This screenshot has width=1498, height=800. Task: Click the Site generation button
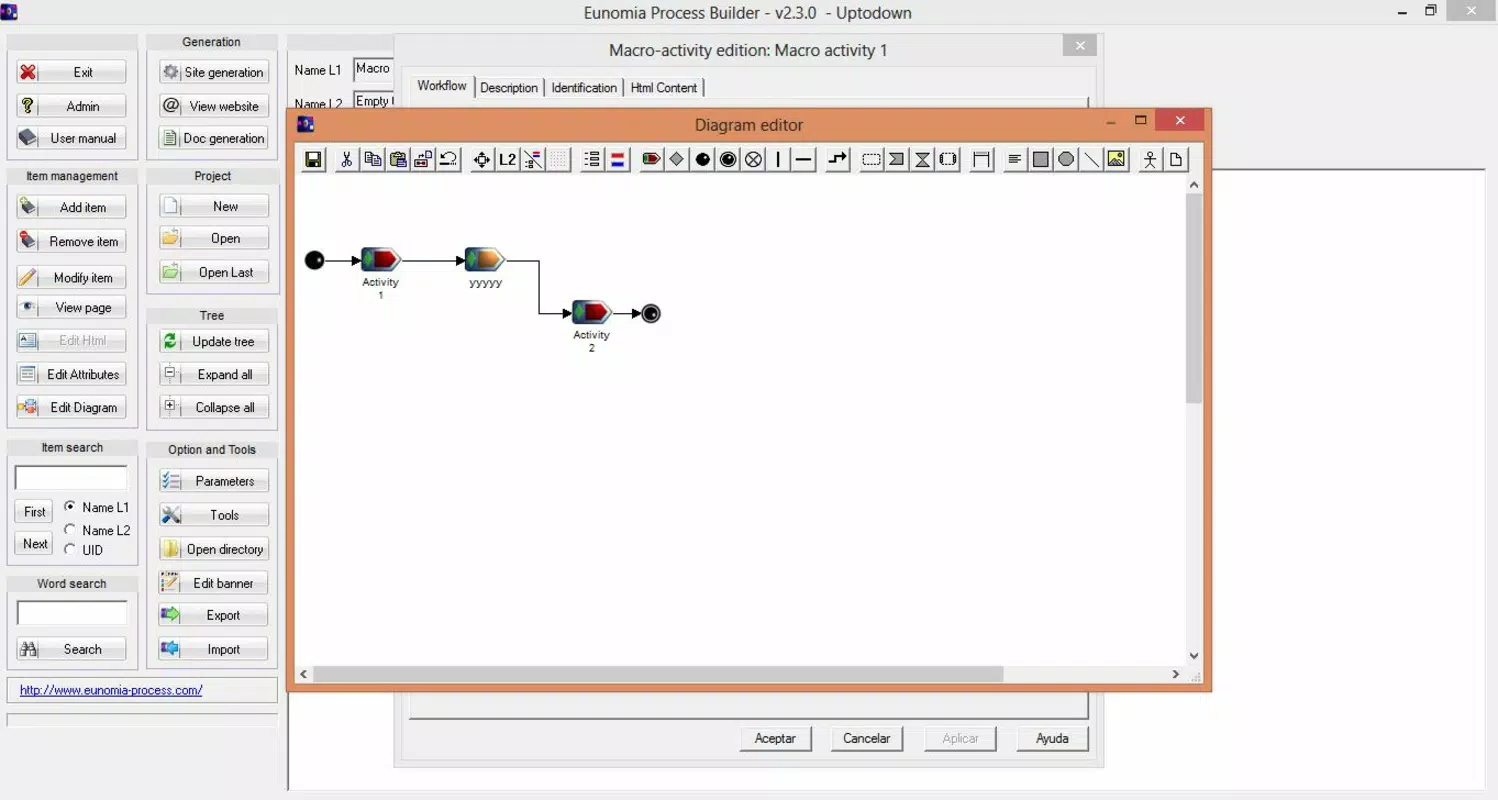[213, 72]
